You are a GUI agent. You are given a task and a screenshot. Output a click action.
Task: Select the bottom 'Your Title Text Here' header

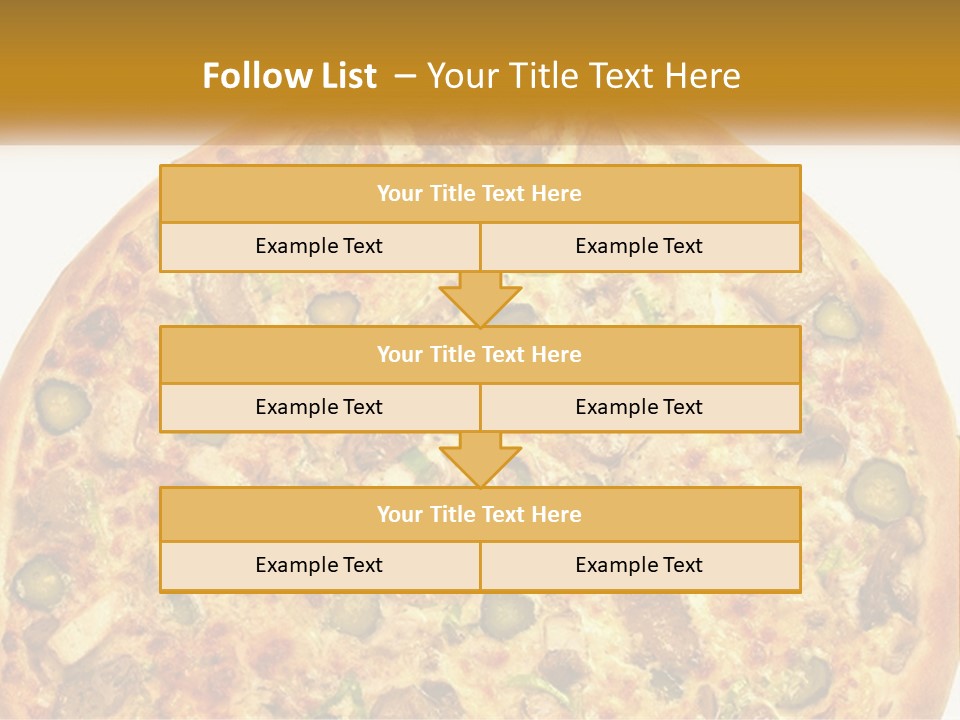479,514
